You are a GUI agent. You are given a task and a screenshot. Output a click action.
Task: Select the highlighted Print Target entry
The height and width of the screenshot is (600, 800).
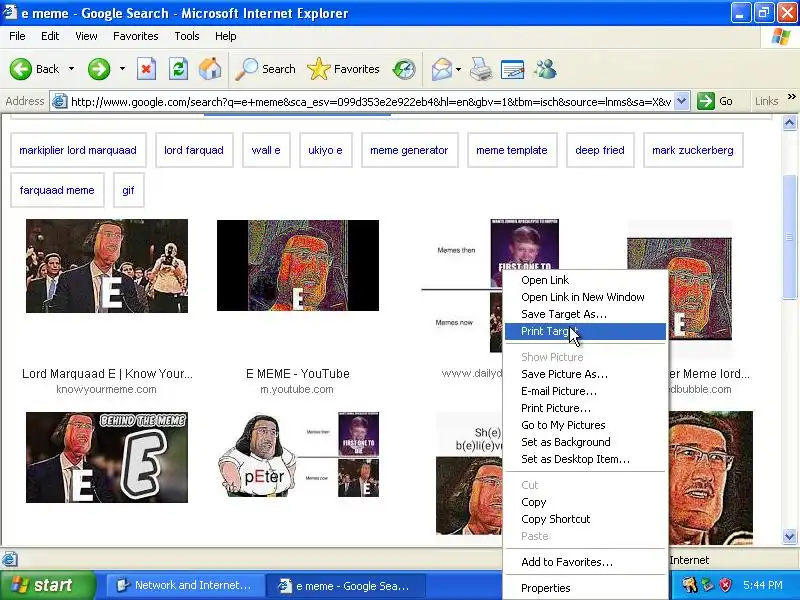[585, 331]
